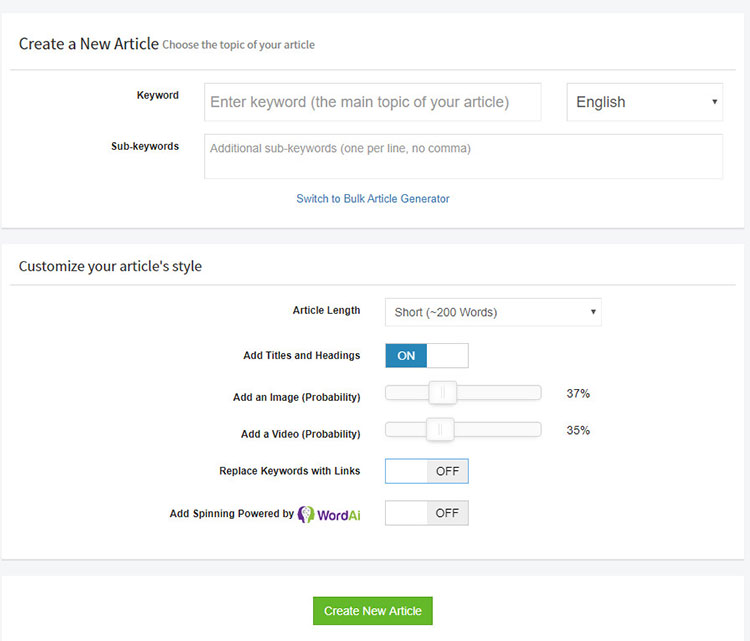Open the English language dropdown
750x641 pixels.
pos(644,102)
